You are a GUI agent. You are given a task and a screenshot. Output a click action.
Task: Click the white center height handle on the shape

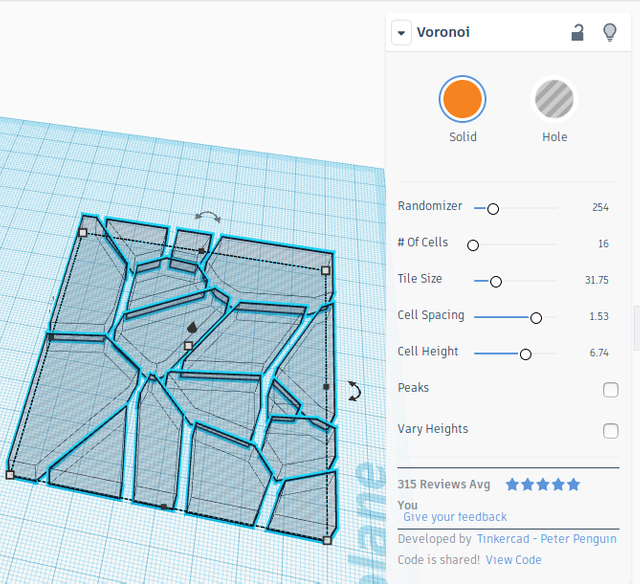(188, 346)
